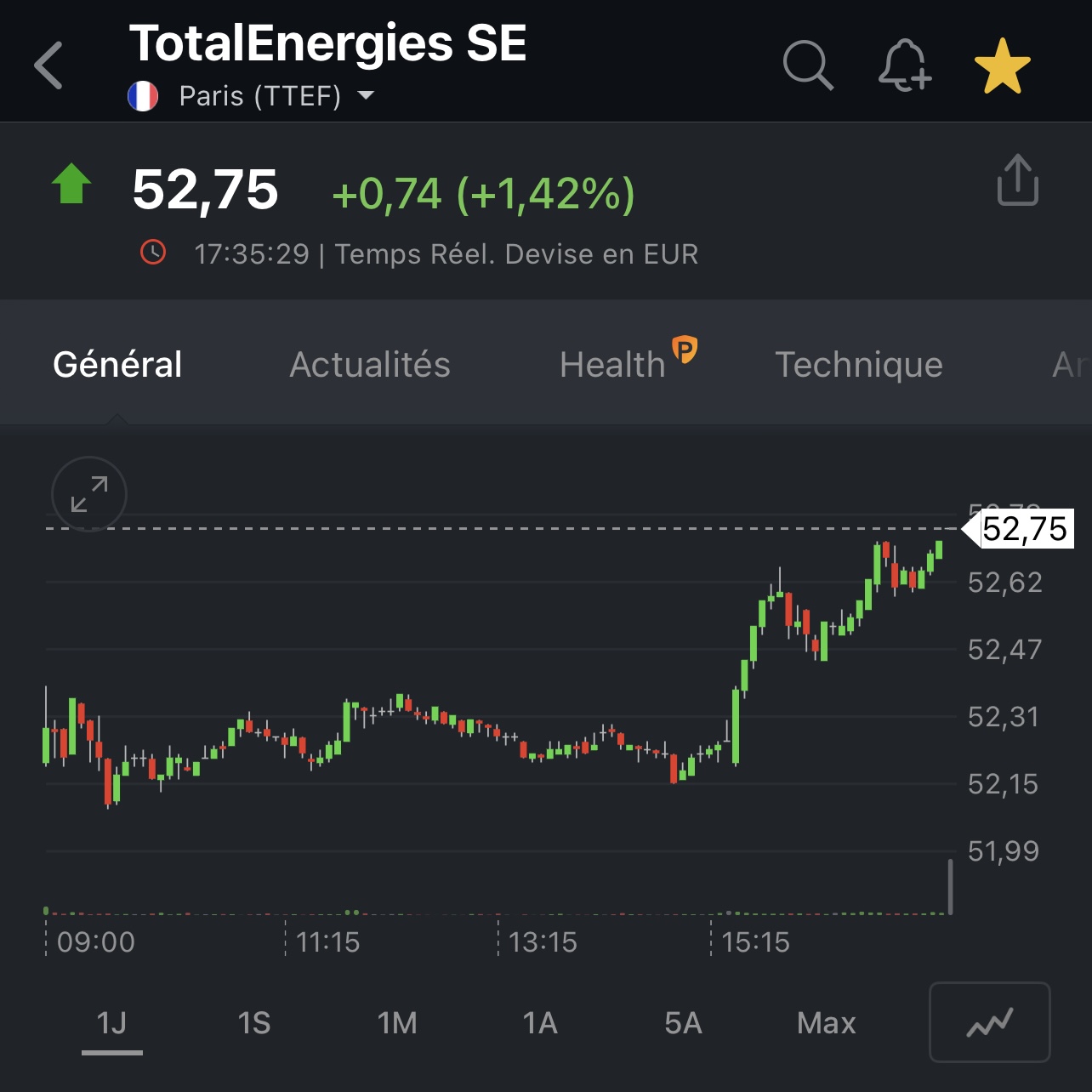Viewport: 1092px width, 1092px height.
Task: Click the red clock icon beside the timestamp
Action: click(x=153, y=253)
